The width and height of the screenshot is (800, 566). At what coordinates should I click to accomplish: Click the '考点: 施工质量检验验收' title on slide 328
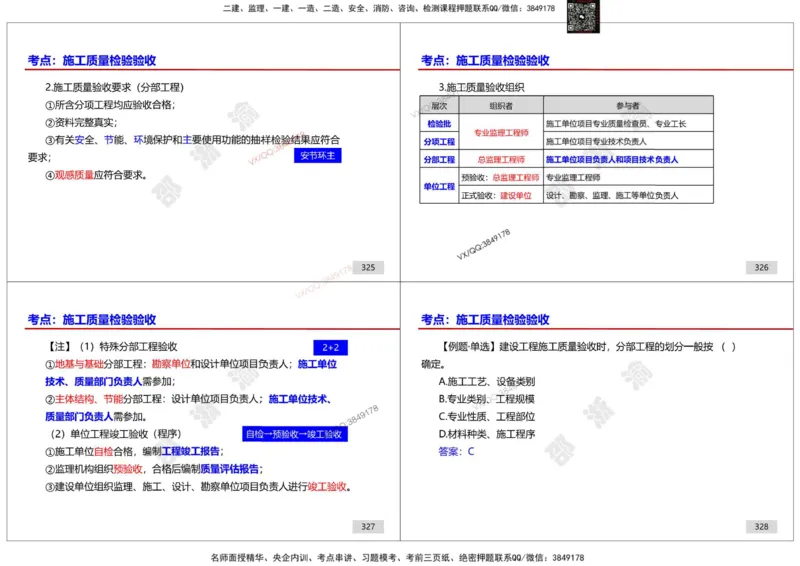click(485, 320)
